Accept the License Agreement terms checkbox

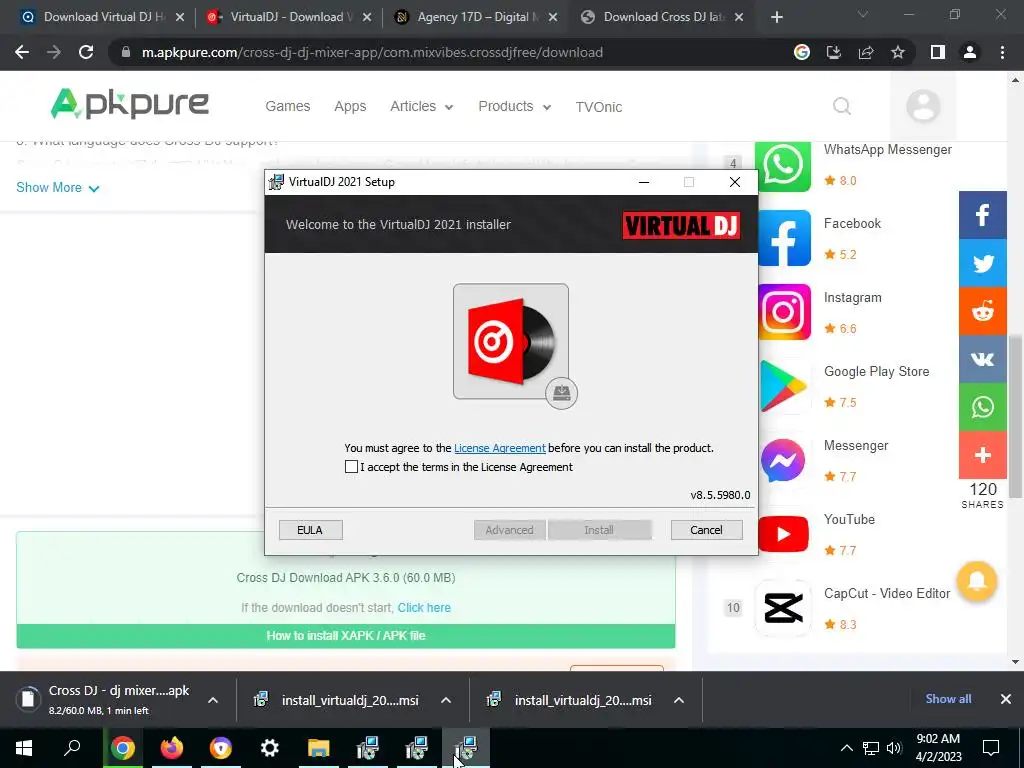[x=351, y=467]
